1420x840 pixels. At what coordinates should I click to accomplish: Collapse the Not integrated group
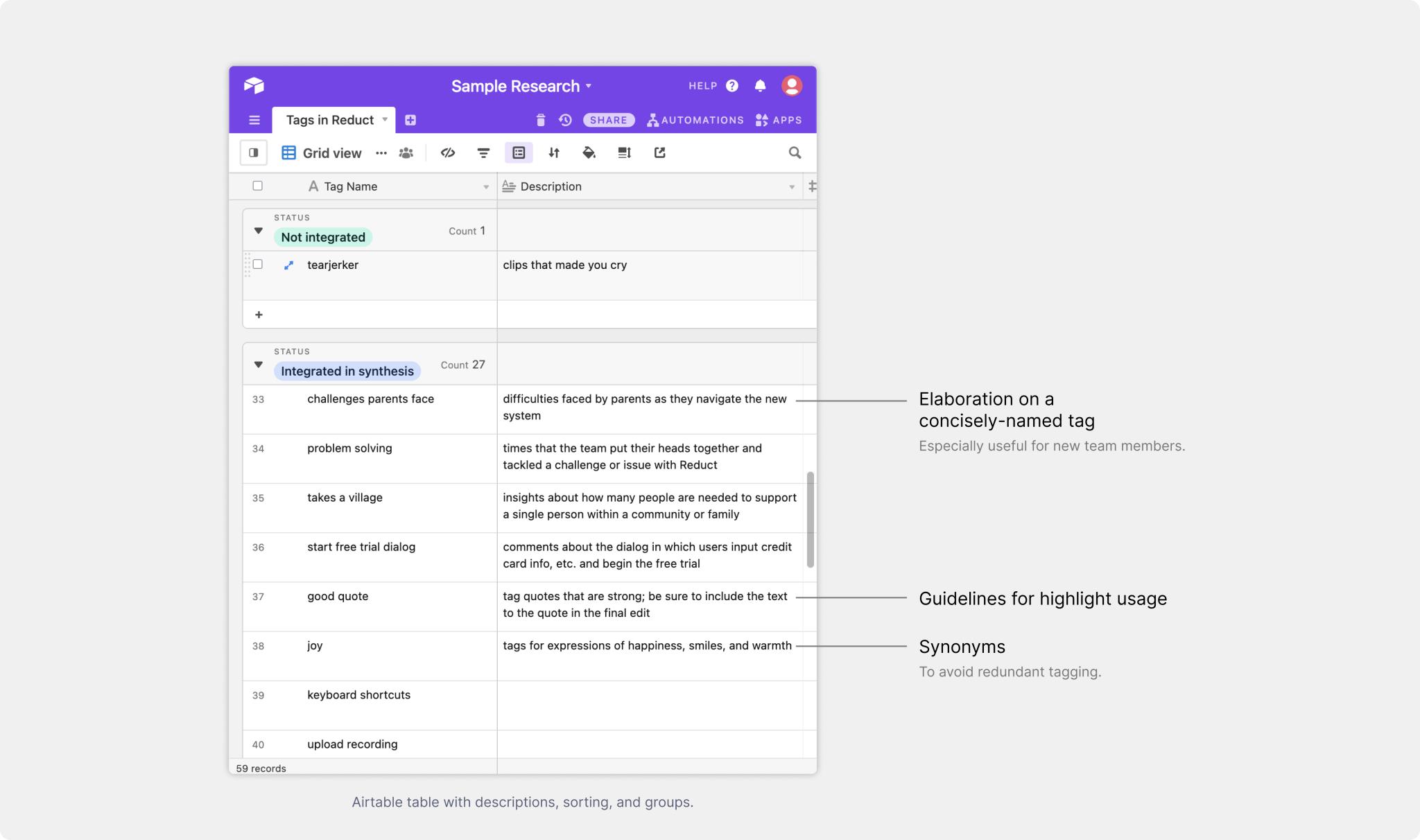coord(258,231)
